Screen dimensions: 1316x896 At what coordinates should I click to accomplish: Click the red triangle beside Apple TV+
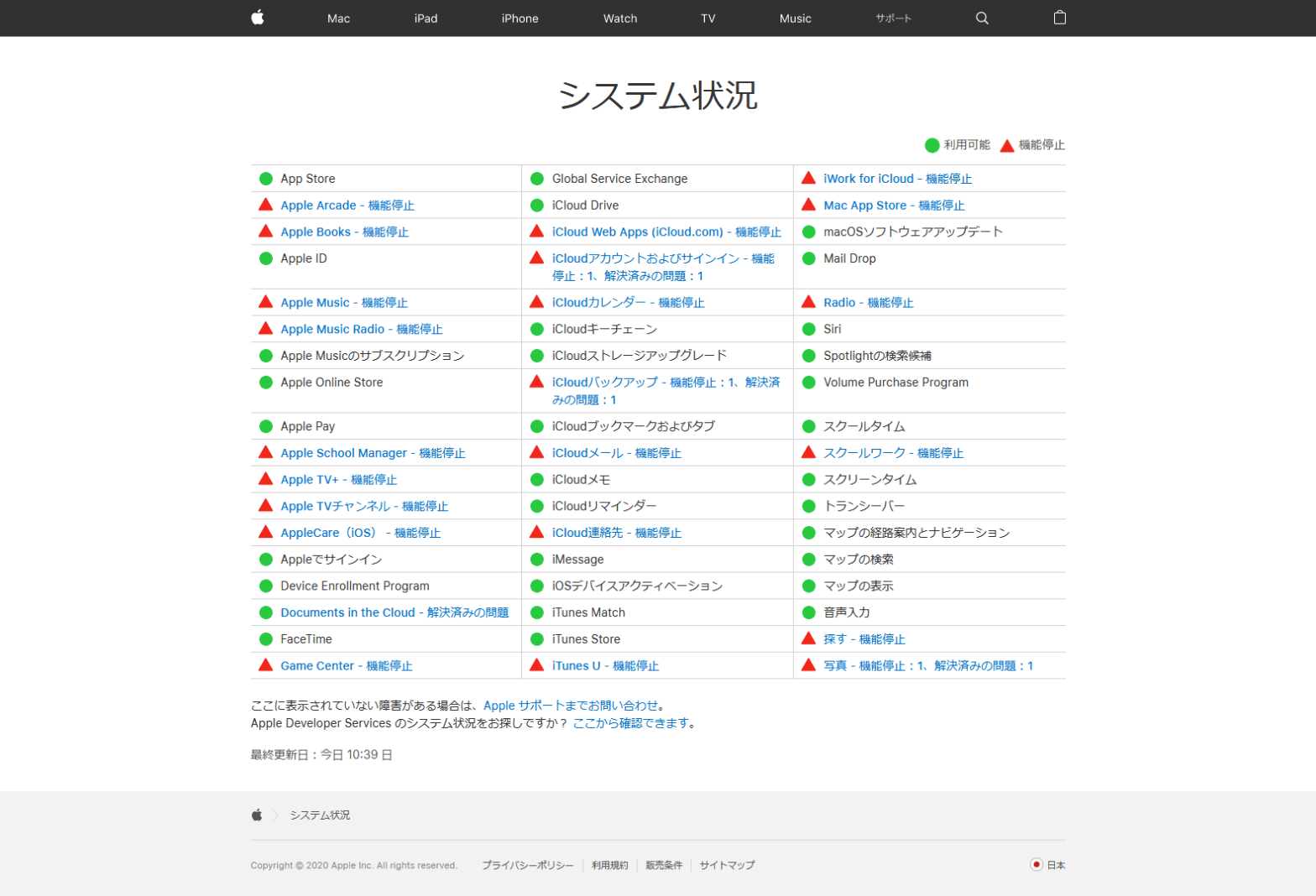pyautogui.click(x=266, y=479)
